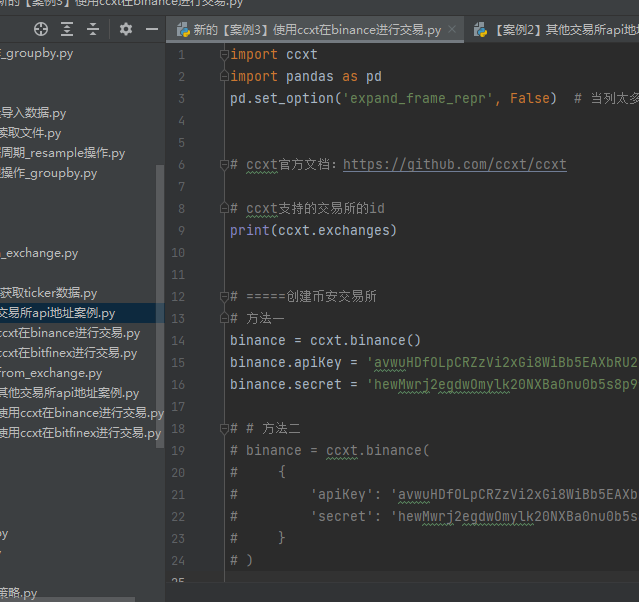
Task: Toggle fold marker at line 6 comment
Action: (223, 164)
